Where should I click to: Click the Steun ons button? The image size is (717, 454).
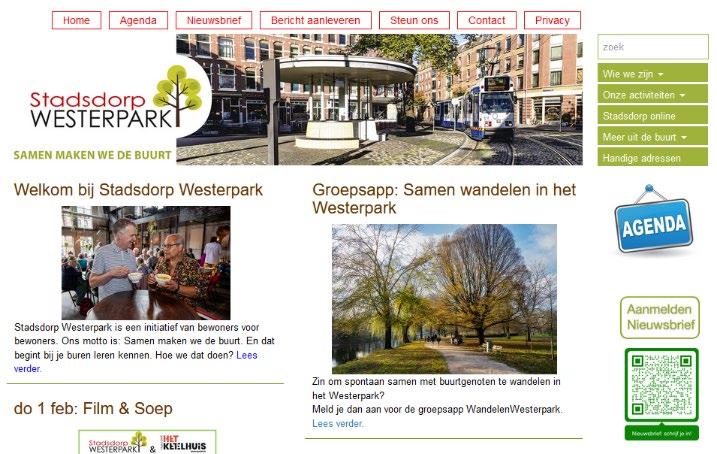point(414,20)
